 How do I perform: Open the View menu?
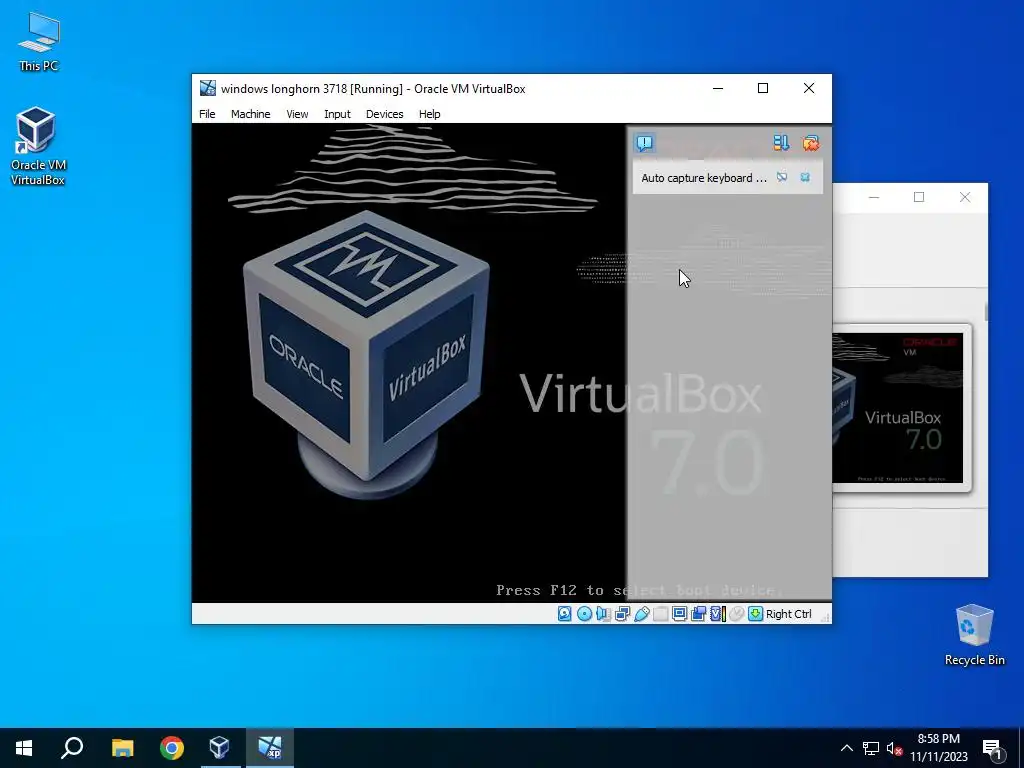(x=297, y=114)
